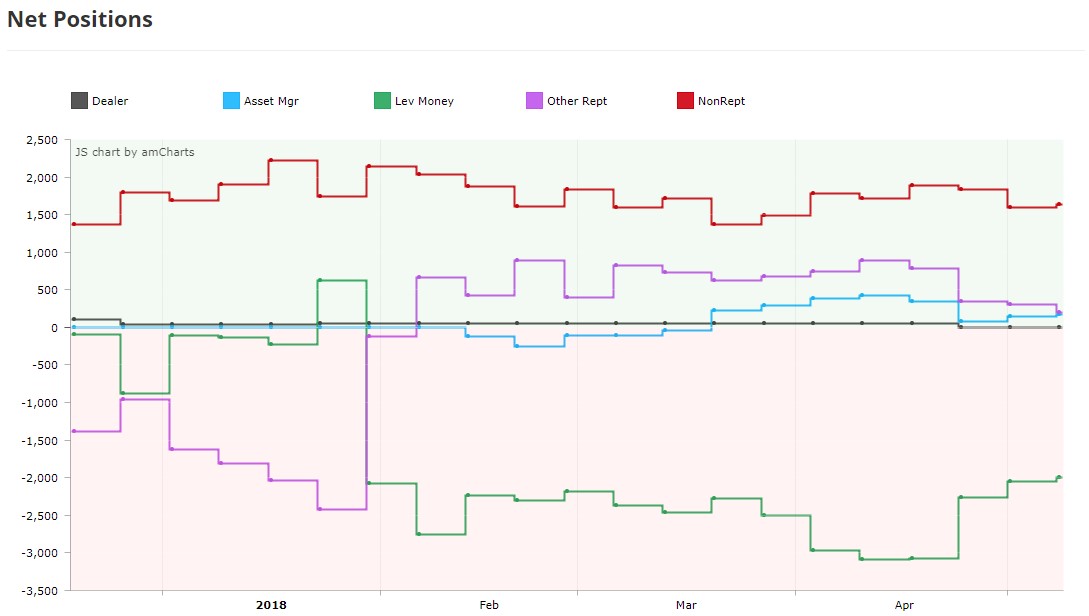Select the Apr marker on the date axis
This screenshot has height=616, width=1089.
point(904,605)
